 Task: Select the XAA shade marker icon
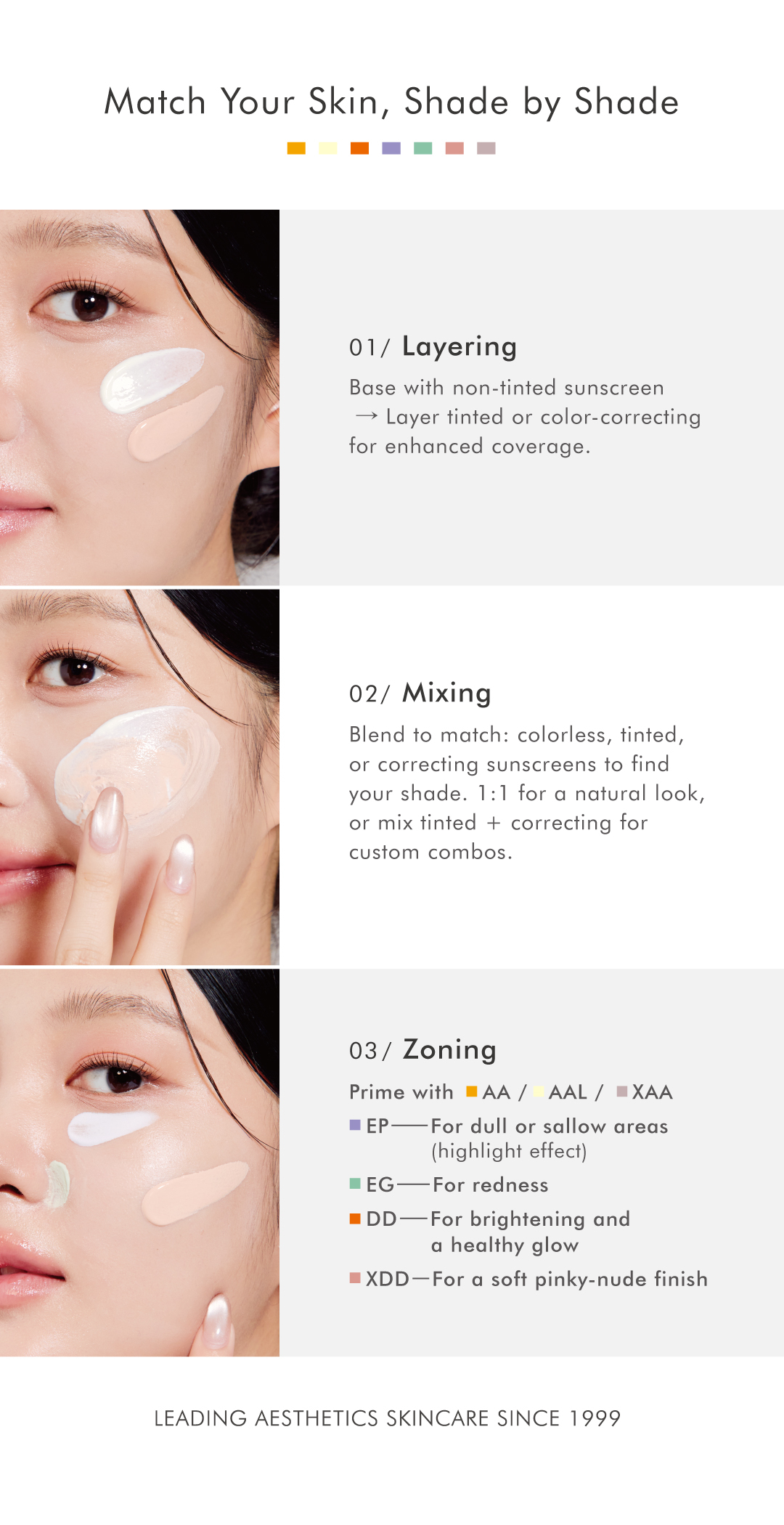(x=622, y=1091)
